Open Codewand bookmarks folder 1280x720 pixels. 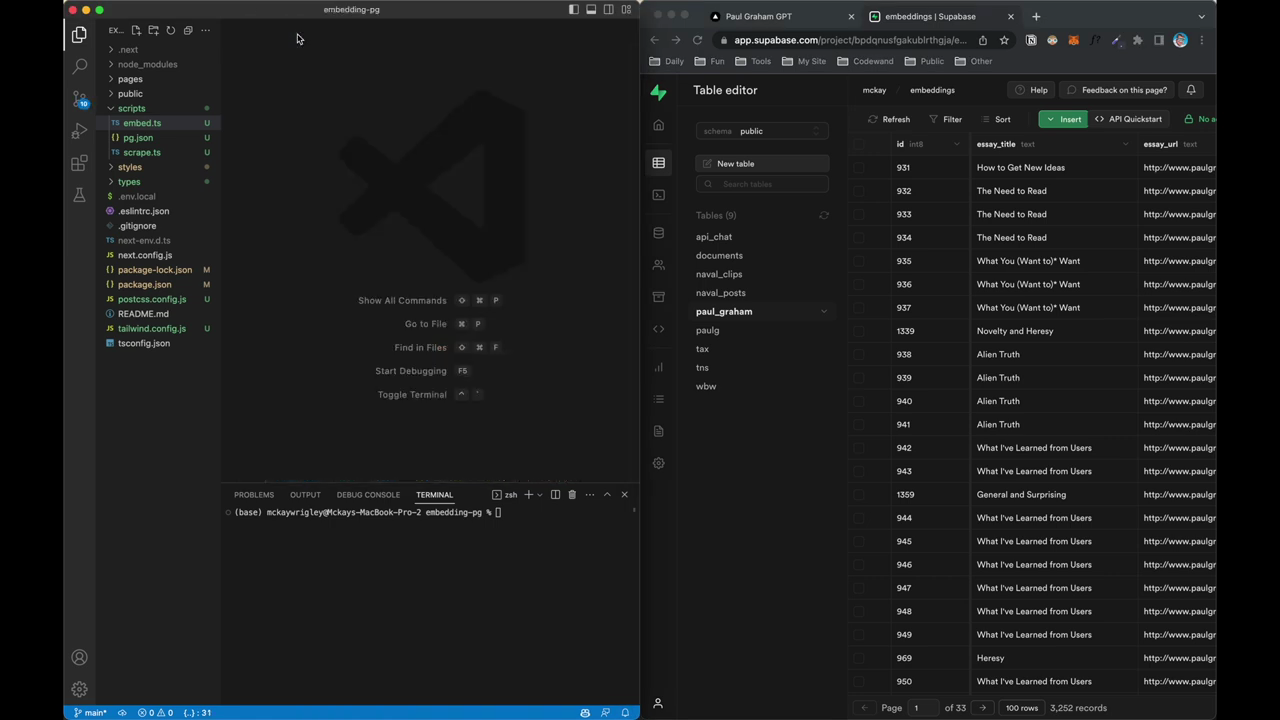pyautogui.click(x=865, y=61)
